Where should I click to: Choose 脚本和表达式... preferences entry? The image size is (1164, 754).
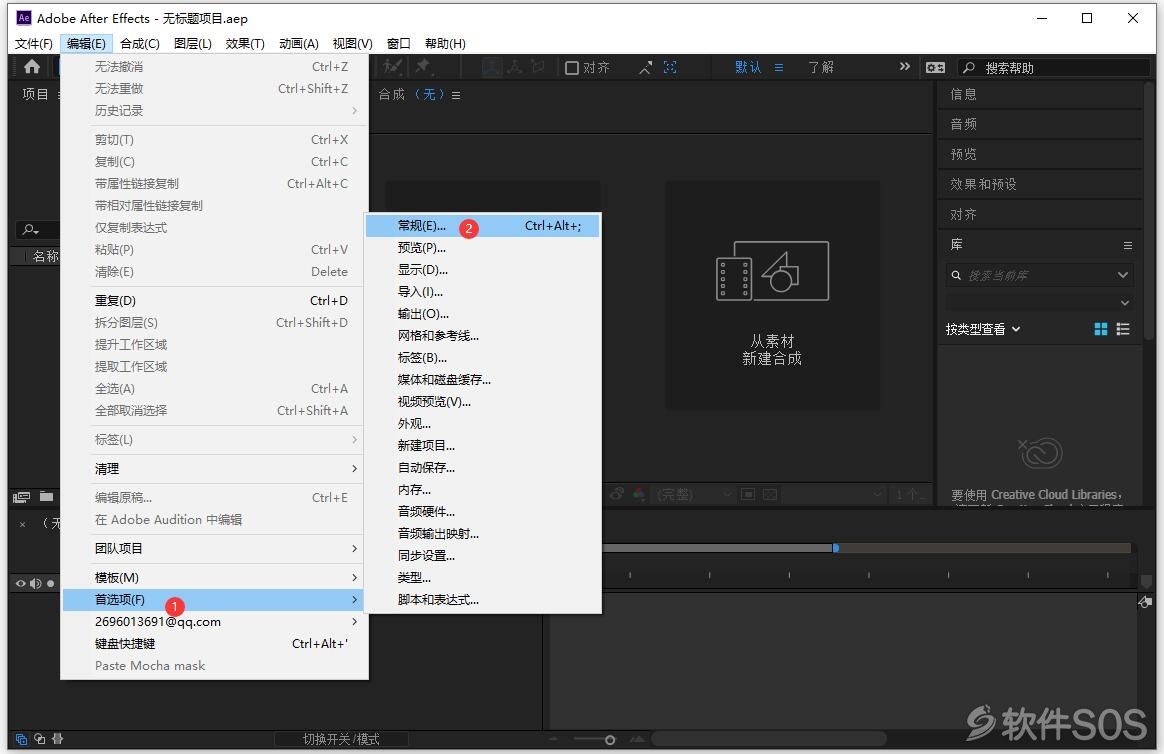pyautogui.click(x=483, y=600)
